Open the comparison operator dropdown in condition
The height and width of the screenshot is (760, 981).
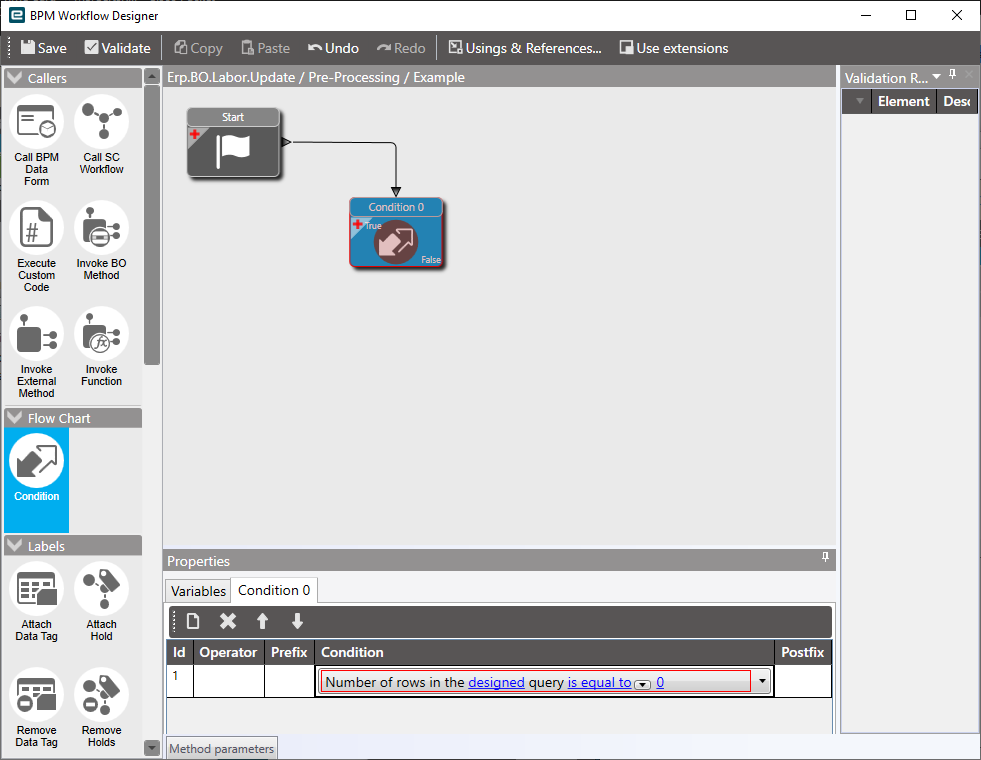coord(643,685)
